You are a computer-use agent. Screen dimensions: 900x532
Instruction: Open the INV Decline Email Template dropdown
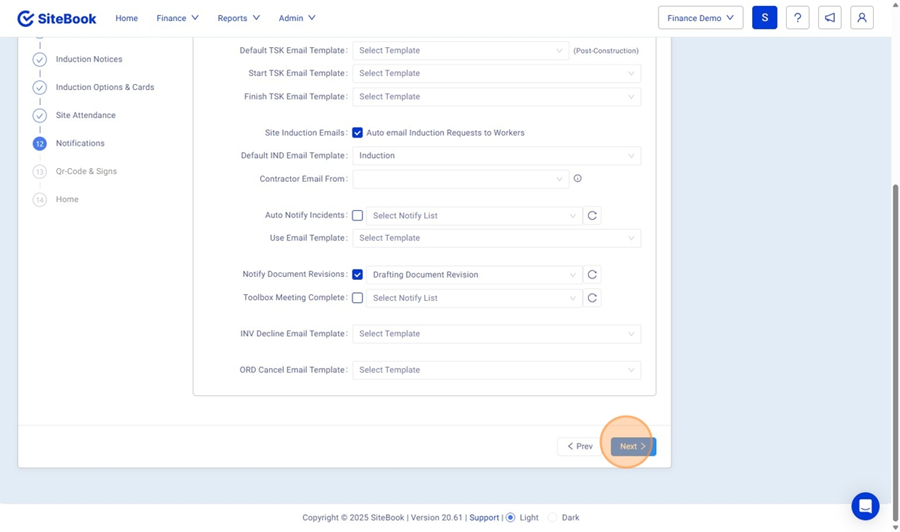pyautogui.click(x=496, y=334)
